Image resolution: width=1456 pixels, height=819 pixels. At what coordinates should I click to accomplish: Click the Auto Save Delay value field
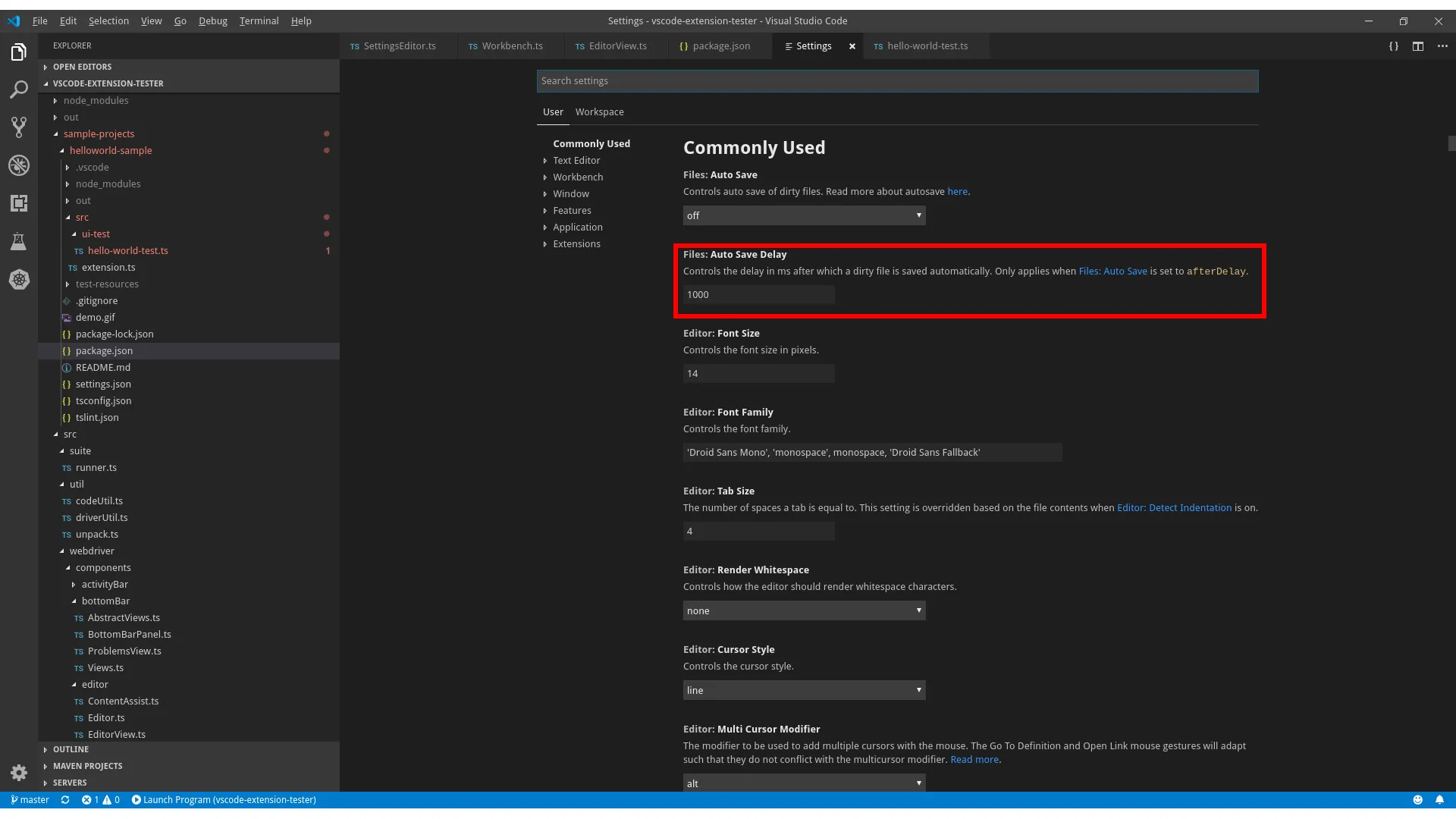click(759, 295)
